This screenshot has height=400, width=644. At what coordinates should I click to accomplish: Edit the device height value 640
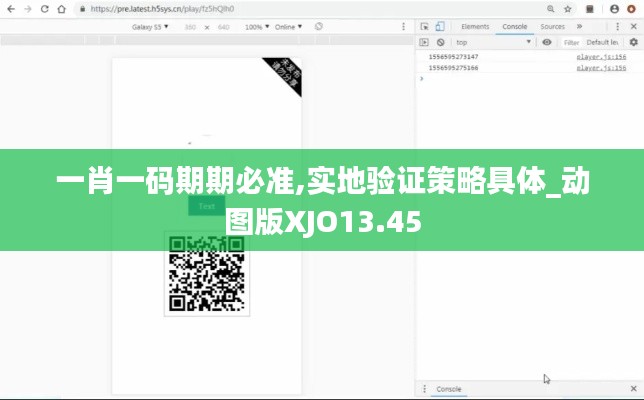pos(223,27)
